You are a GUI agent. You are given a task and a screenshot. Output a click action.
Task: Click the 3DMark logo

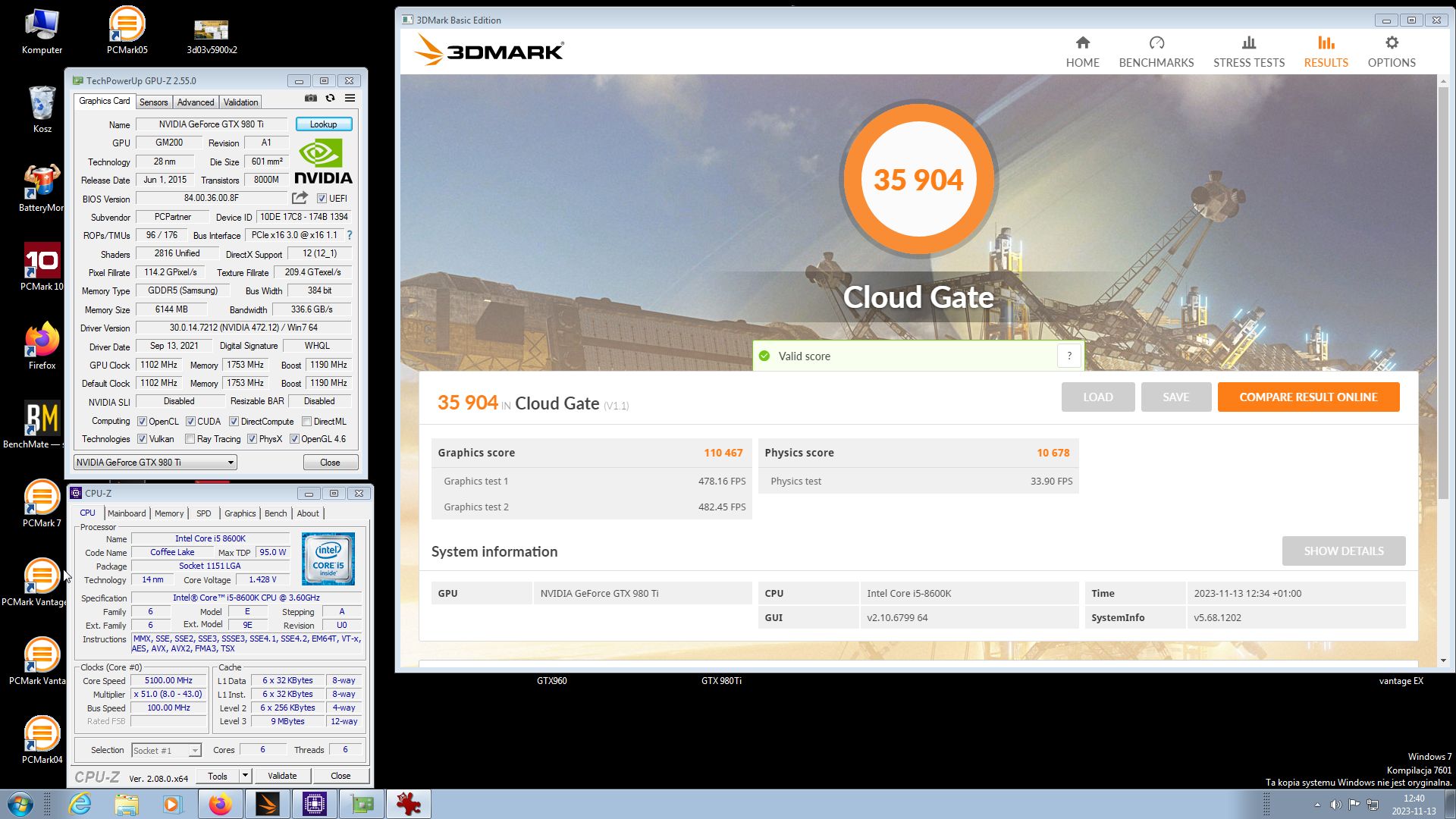click(x=489, y=50)
